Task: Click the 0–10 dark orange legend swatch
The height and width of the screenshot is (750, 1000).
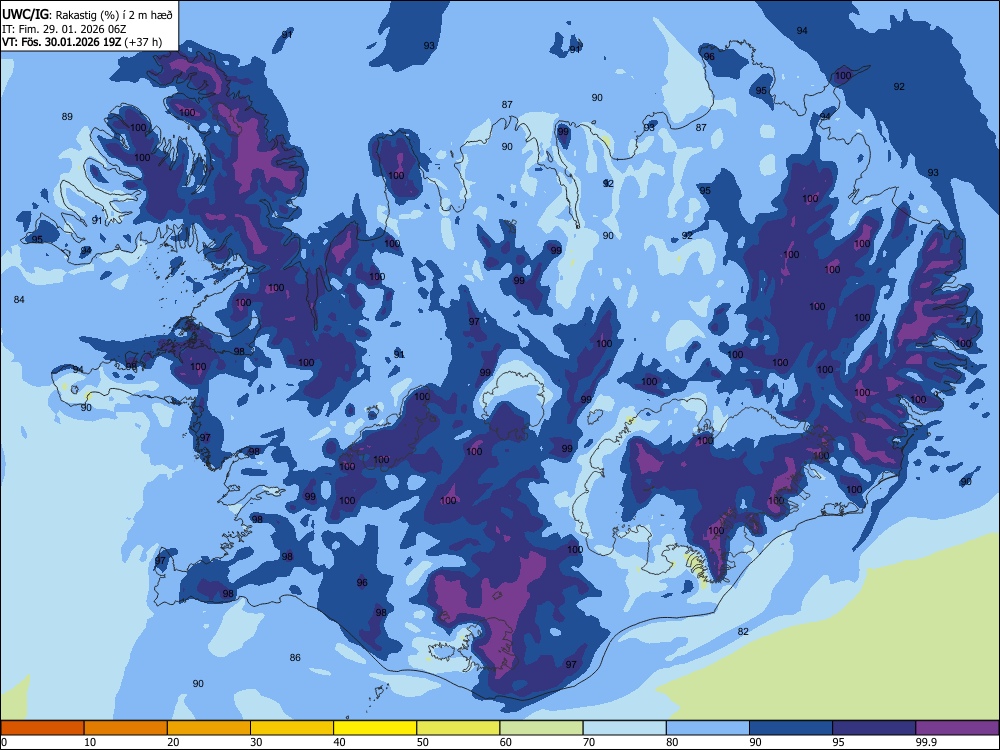Action: coord(42,728)
